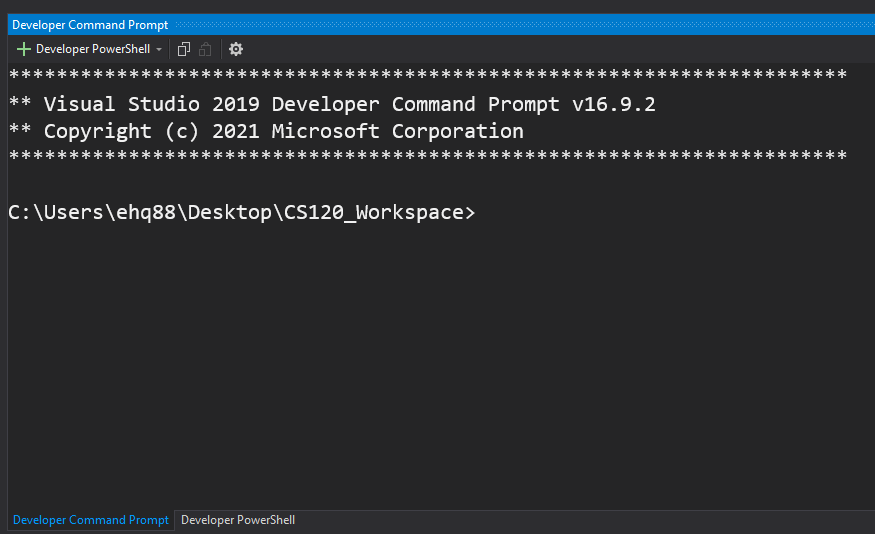Viewport: 875px width, 534px height.
Task: Click the prompt line C:\Users\ehq88\Desktop\CS120_Workspace>
Action: pos(242,213)
